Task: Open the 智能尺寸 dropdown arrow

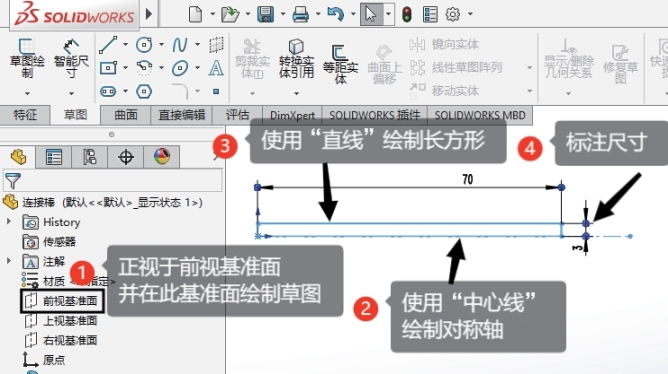Action: pyautogui.click(x=71, y=93)
